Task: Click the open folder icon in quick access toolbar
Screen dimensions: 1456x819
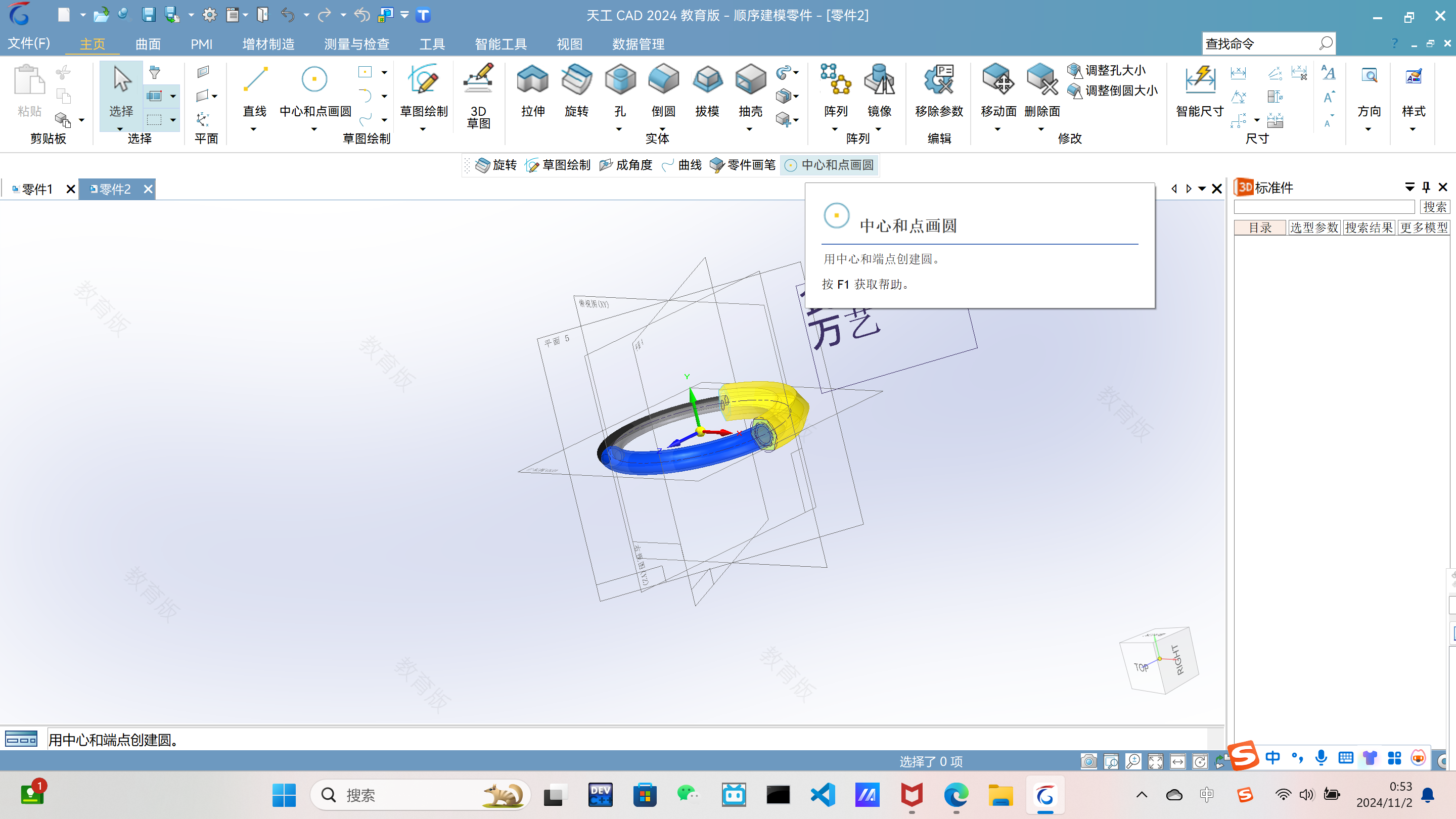Action: (101, 15)
